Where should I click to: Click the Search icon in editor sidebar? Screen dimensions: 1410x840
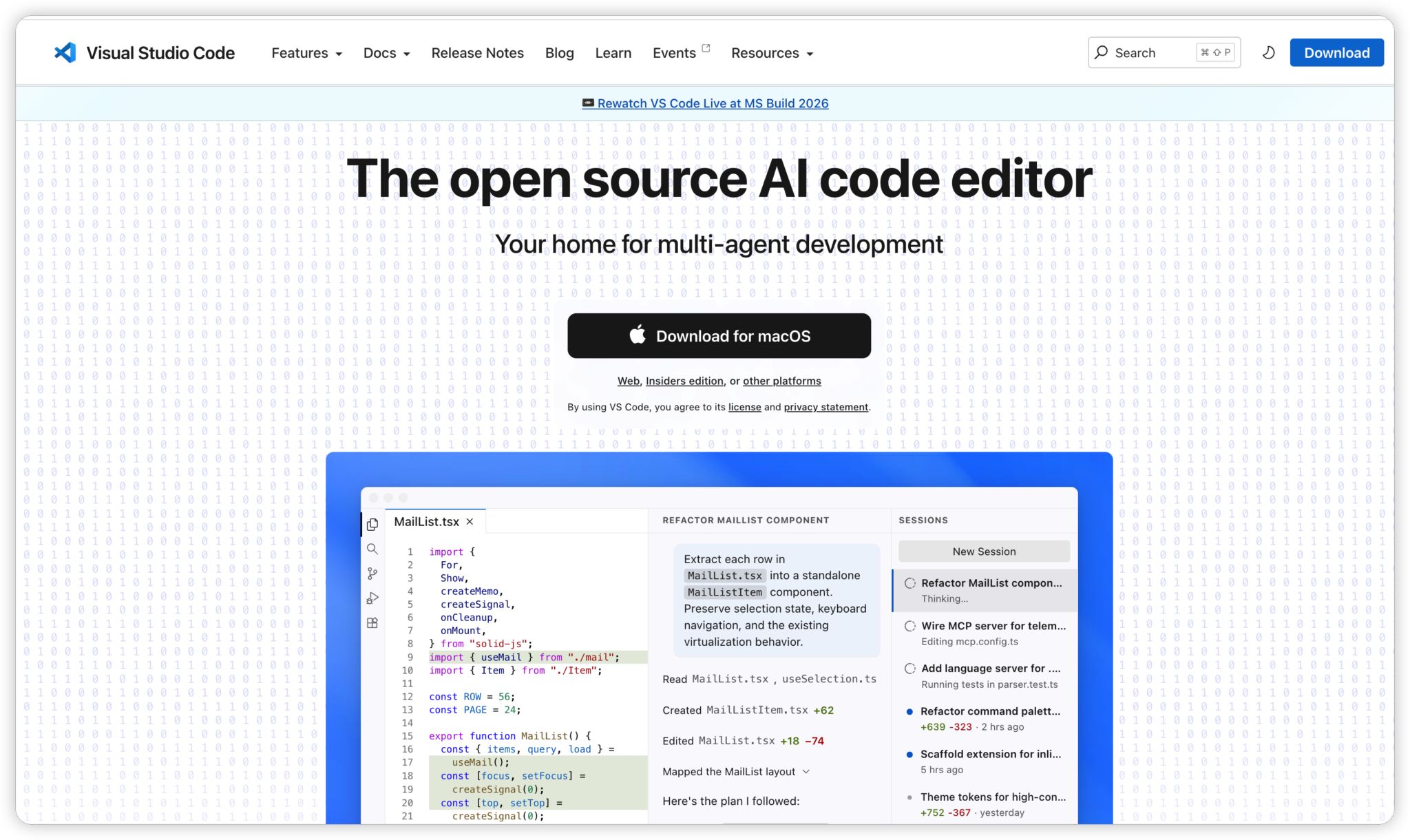coord(372,549)
